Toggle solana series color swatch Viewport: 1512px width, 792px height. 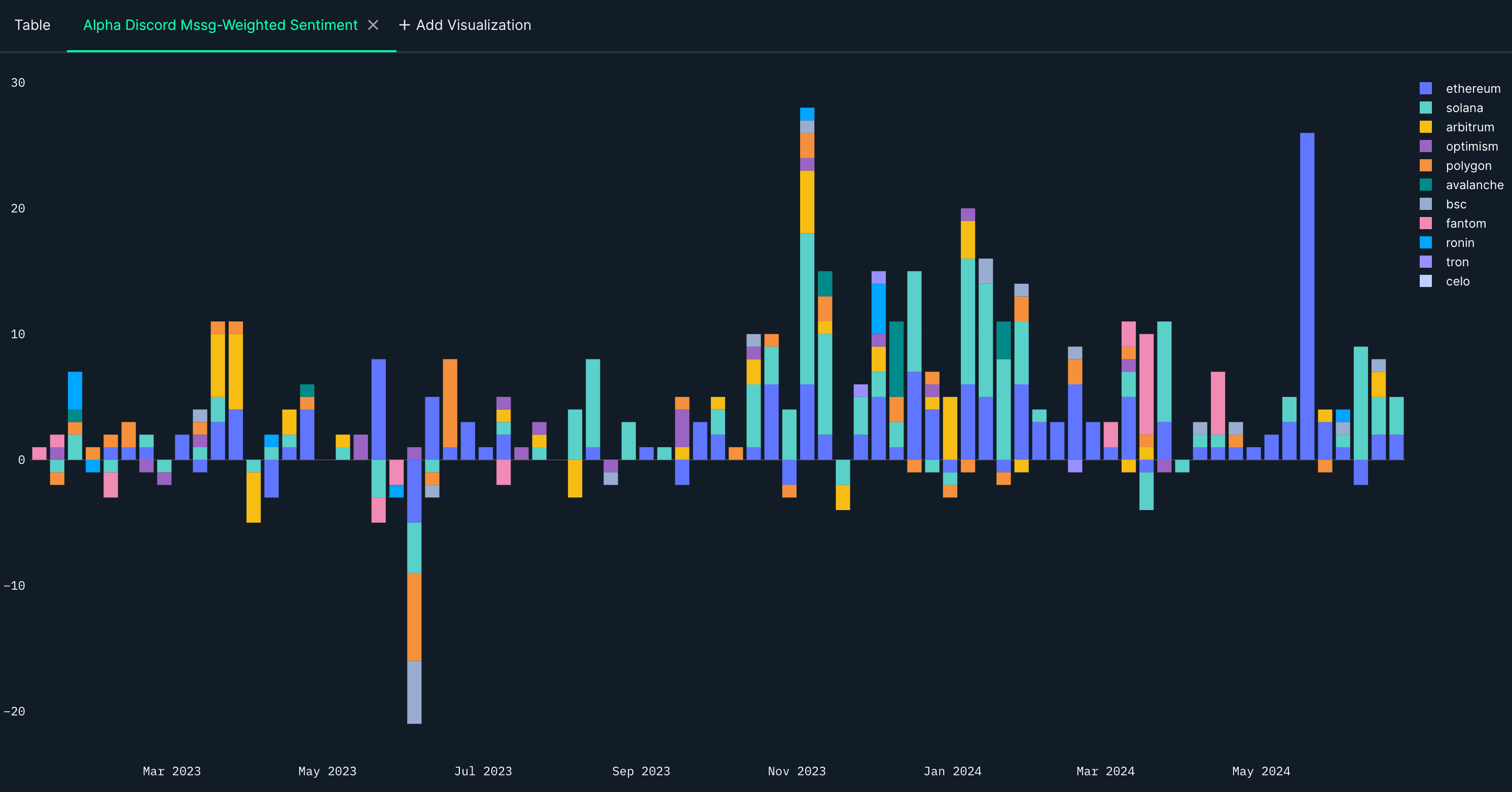tap(1425, 108)
